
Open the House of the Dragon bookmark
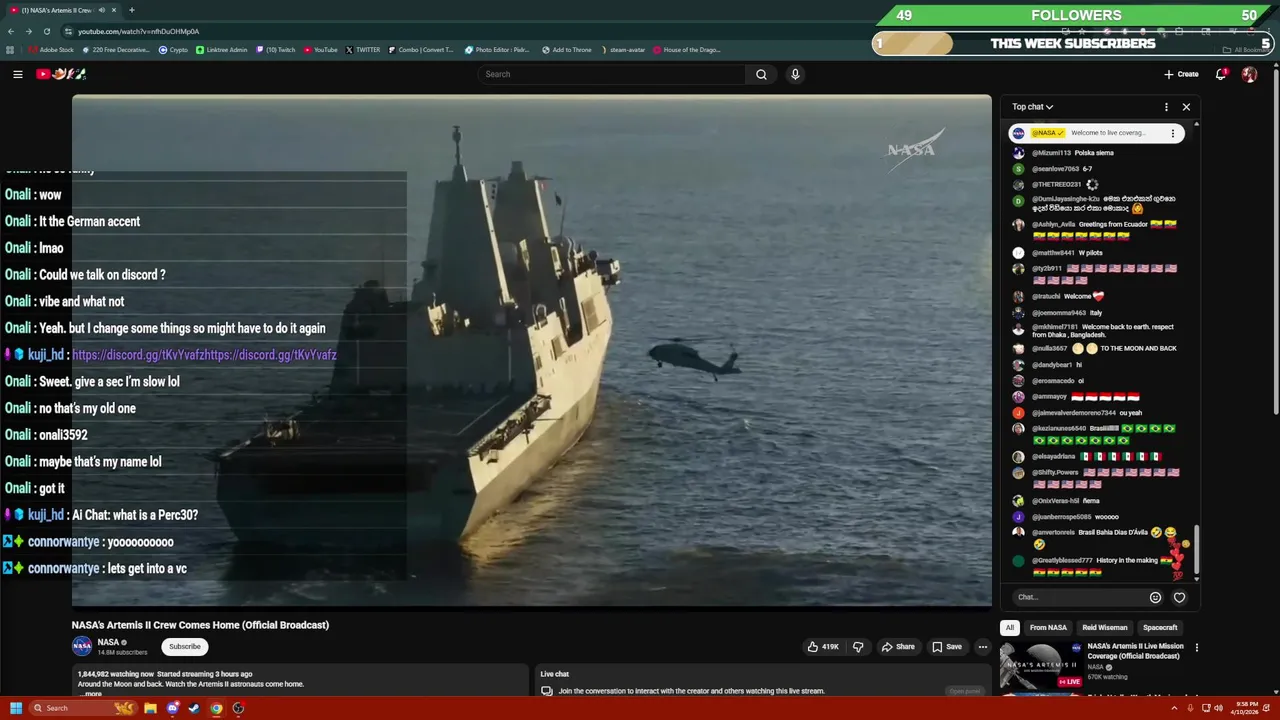(x=686, y=50)
